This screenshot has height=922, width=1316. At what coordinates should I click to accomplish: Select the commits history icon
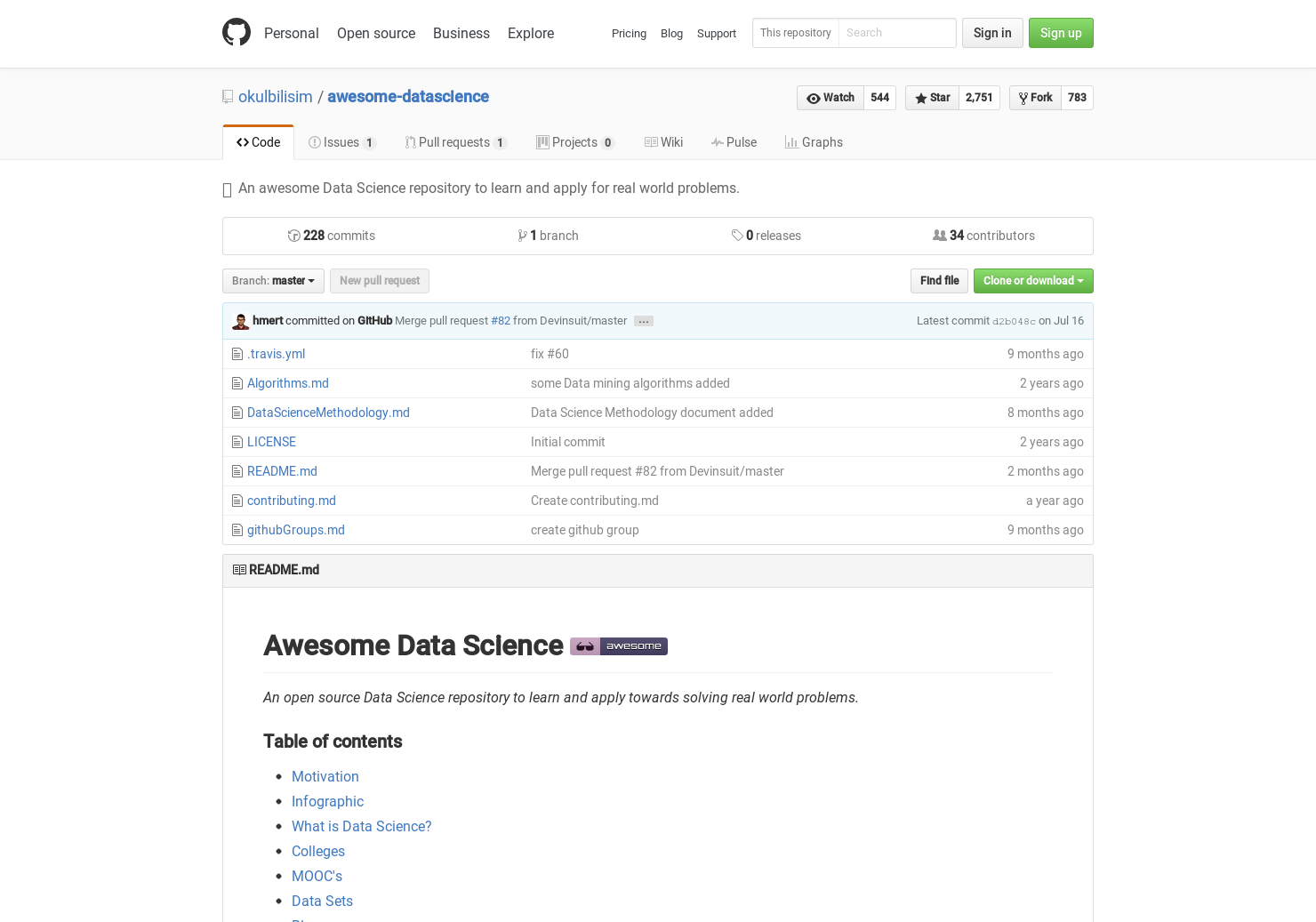point(293,235)
